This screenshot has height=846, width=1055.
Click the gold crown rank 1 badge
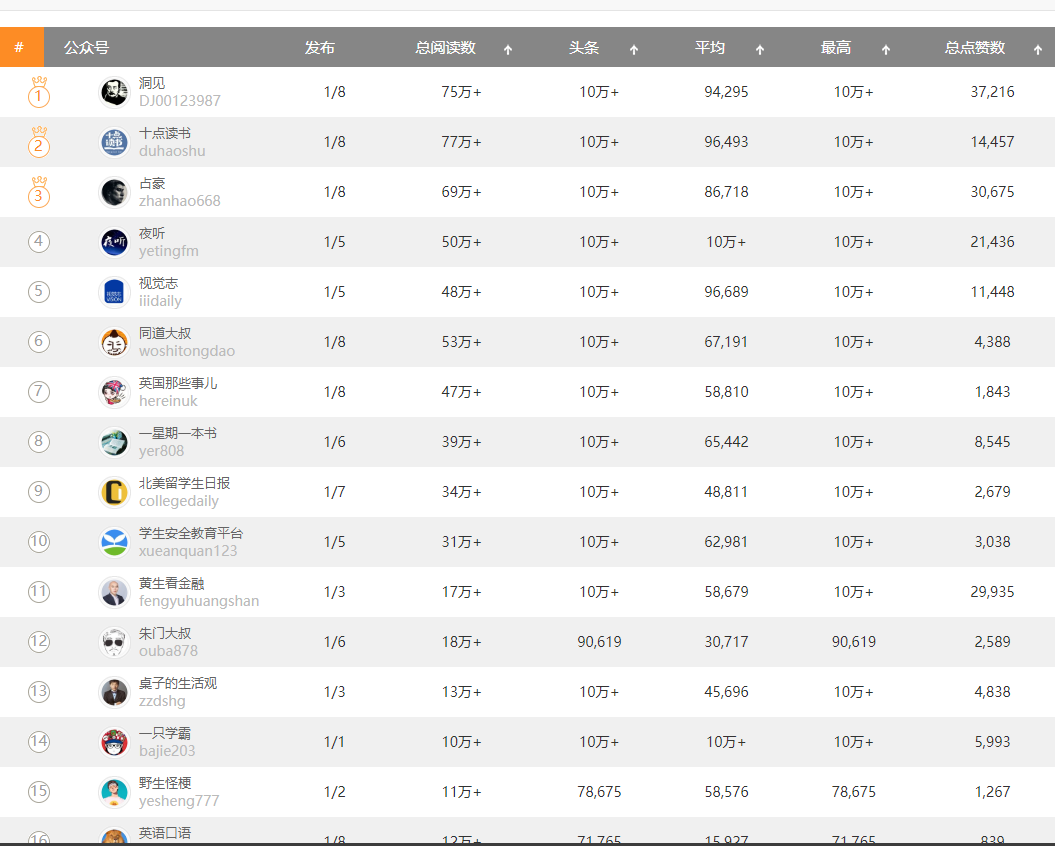tap(39, 92)
